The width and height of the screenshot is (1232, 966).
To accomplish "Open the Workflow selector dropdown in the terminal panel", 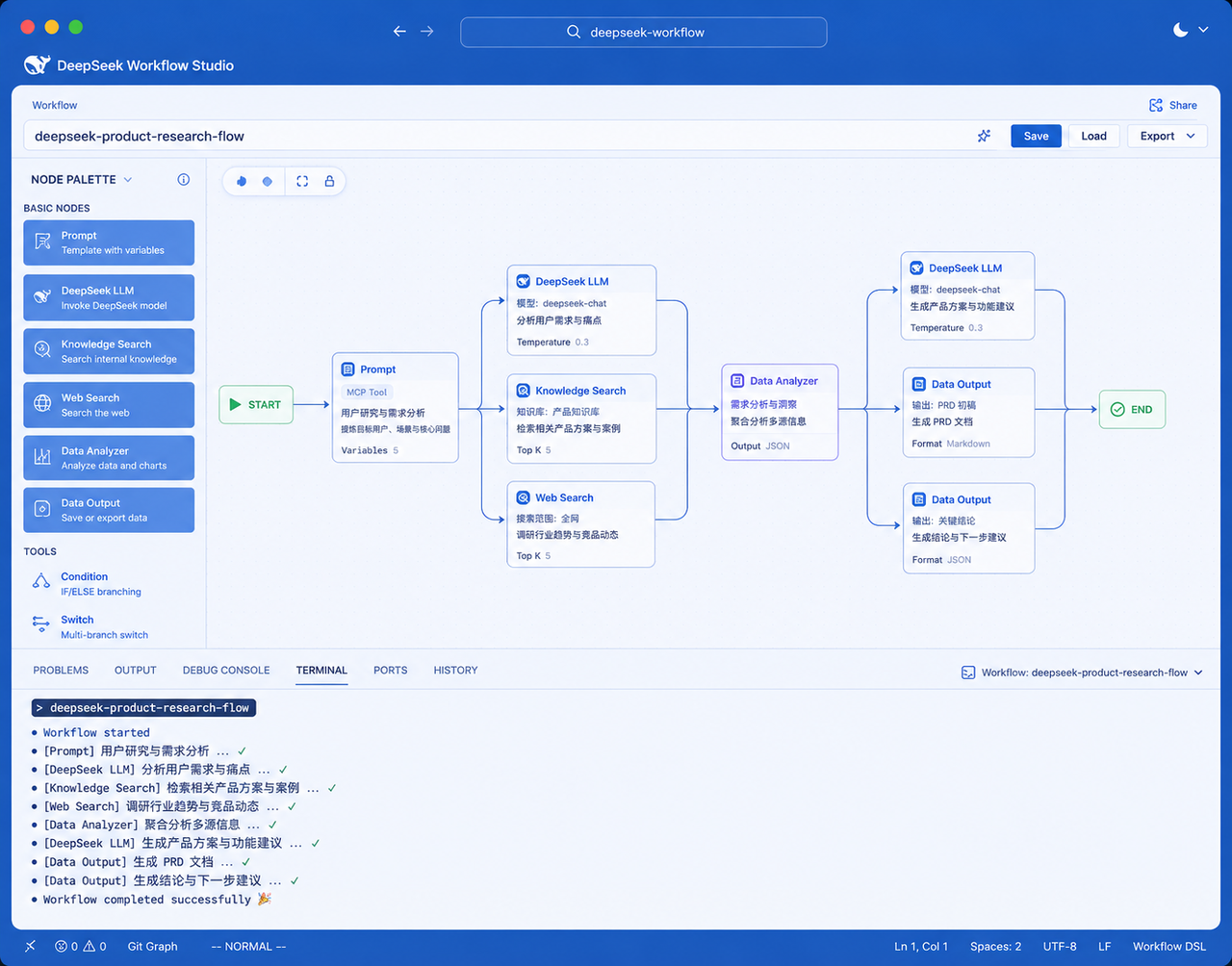I will tap(1083, 673).
